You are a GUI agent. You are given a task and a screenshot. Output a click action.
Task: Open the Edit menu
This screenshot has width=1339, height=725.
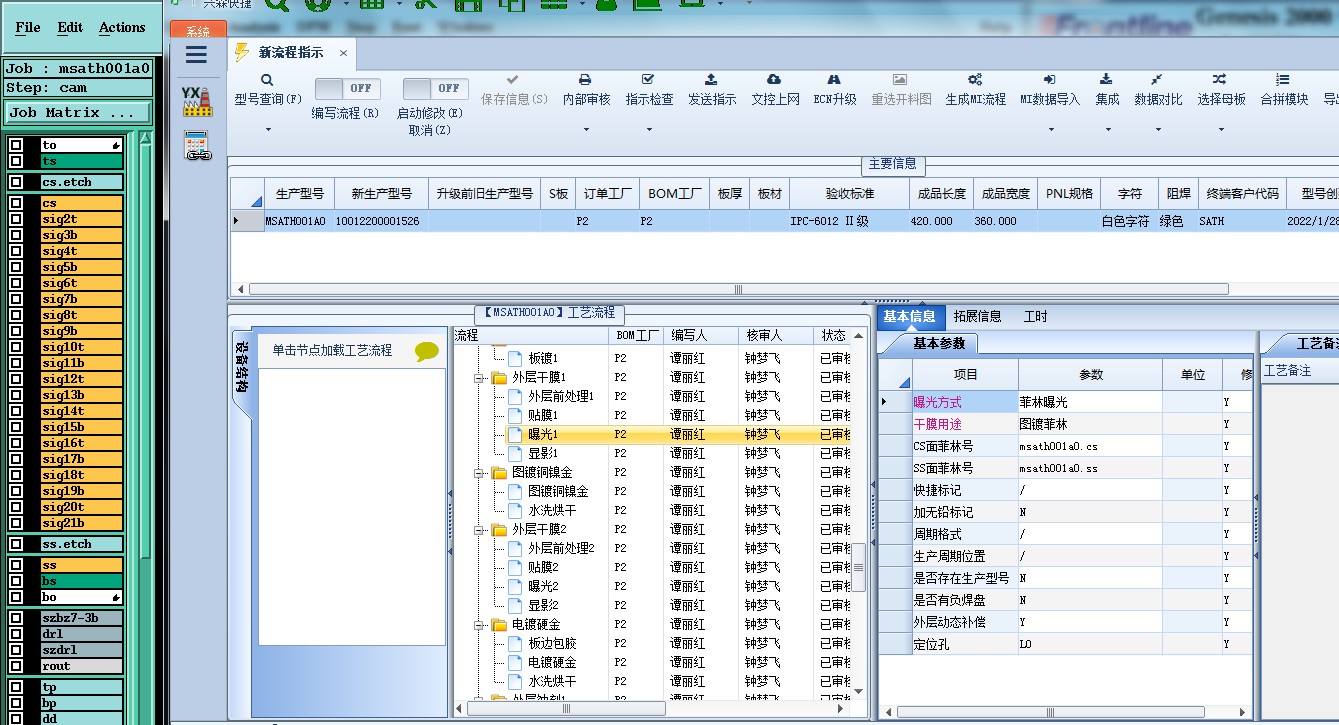pyautogui.click(x=70, y=27)
